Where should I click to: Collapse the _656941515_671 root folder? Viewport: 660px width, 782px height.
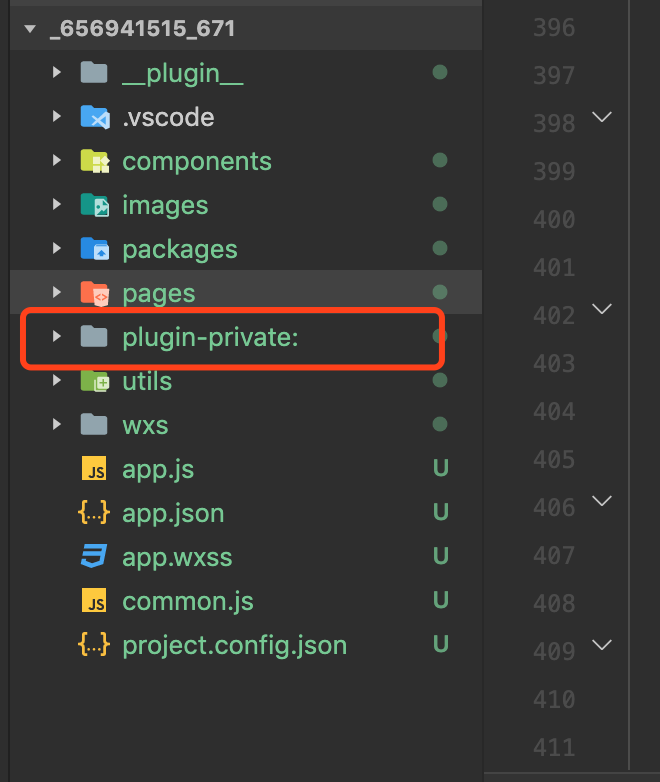coord(30,29)
